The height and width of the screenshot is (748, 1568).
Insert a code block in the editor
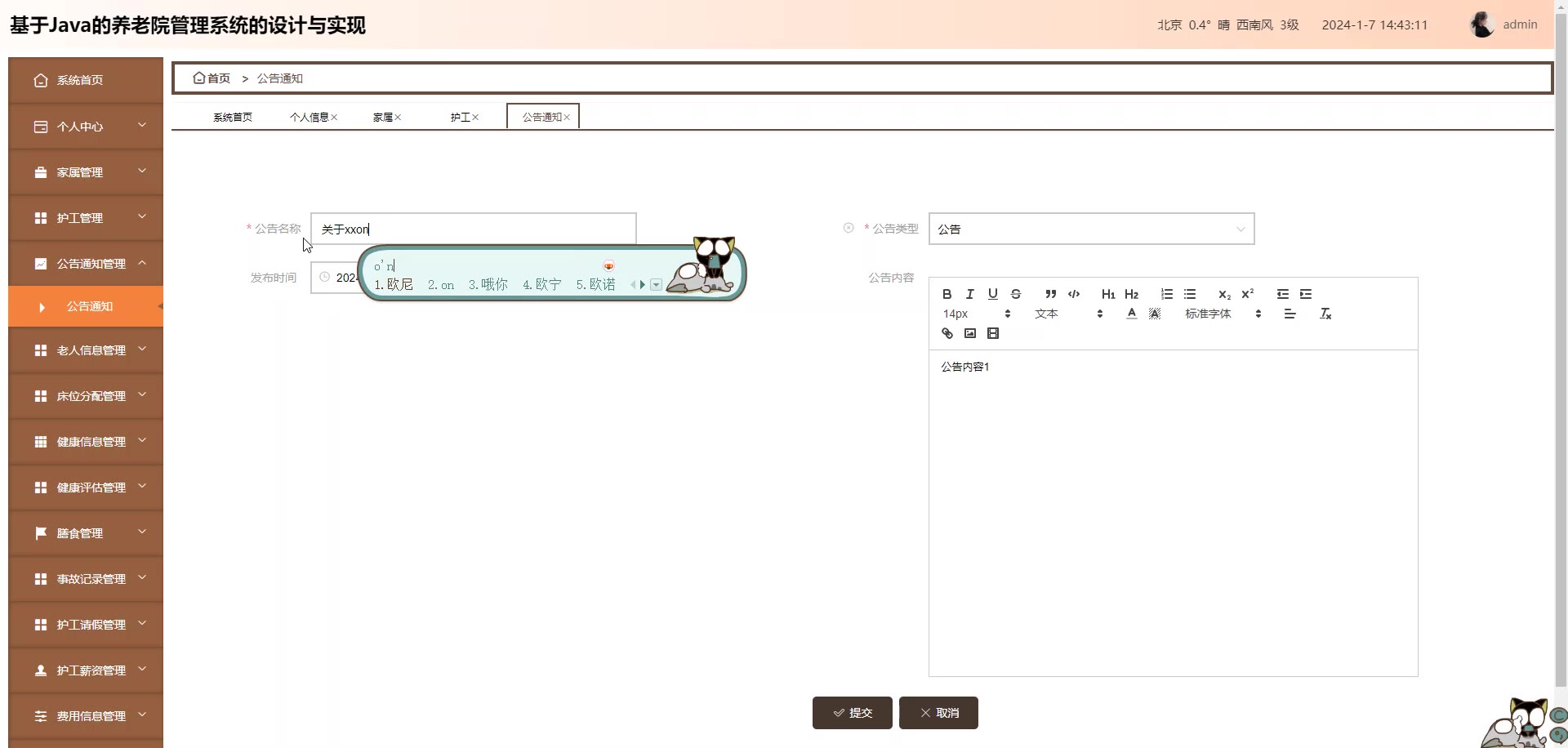[1074, 294]
